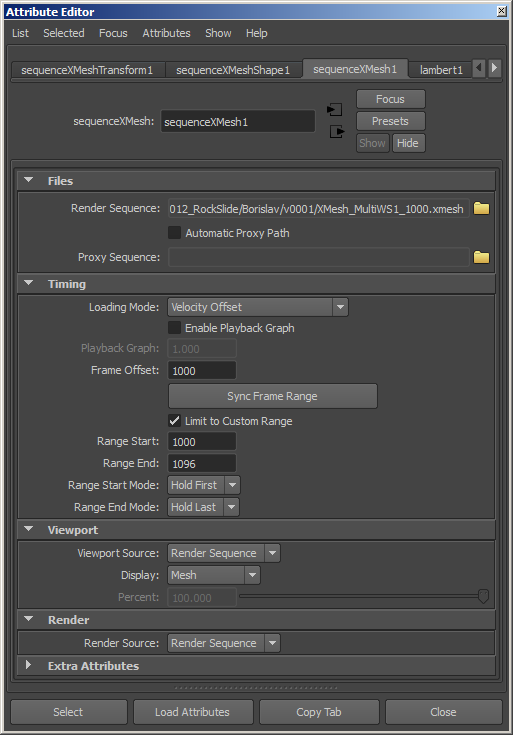
Task: Open the Range Start Mode dropdown
Action: point(204,485)
